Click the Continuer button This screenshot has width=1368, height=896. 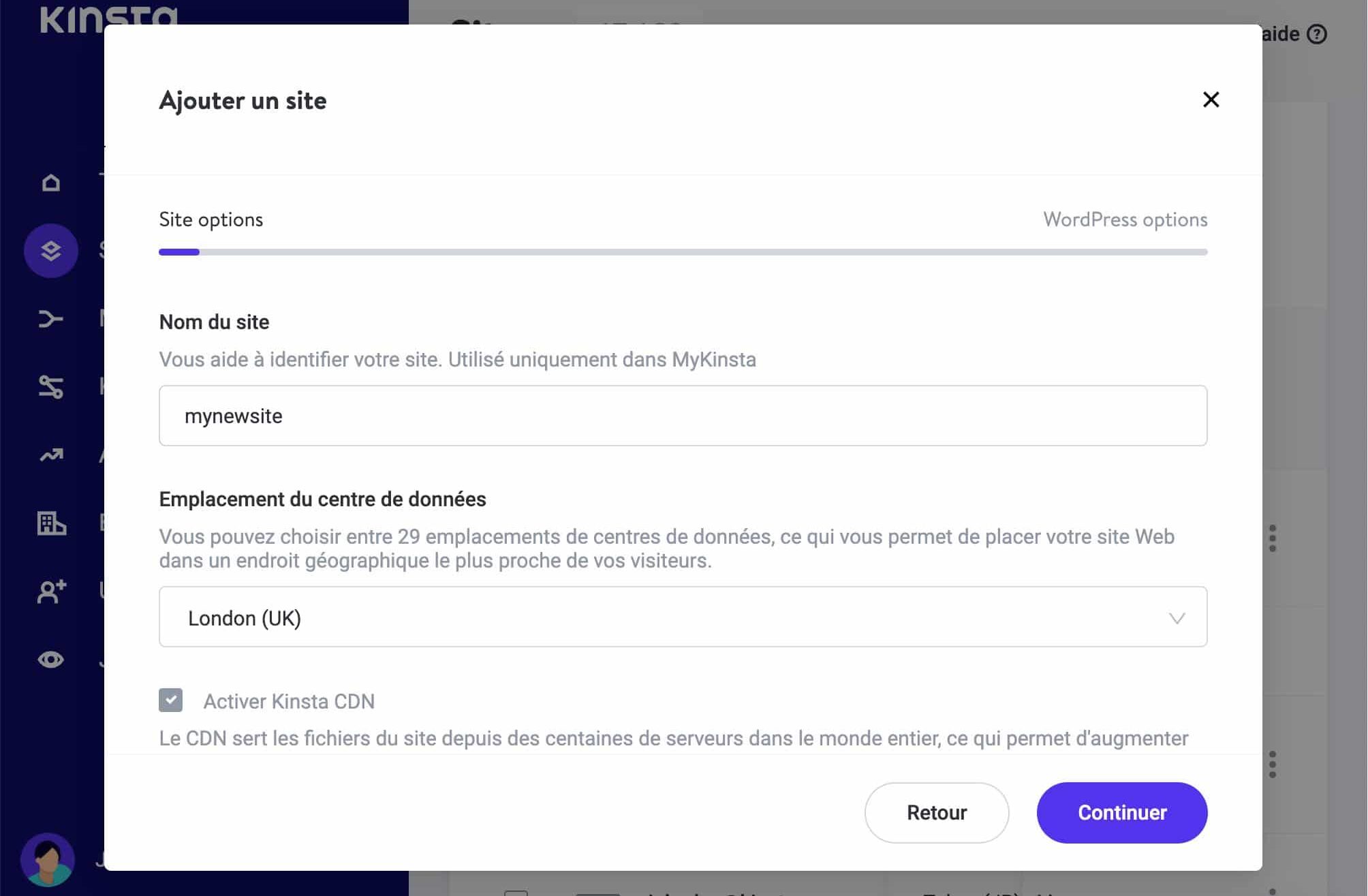[x=1121, y=812]
